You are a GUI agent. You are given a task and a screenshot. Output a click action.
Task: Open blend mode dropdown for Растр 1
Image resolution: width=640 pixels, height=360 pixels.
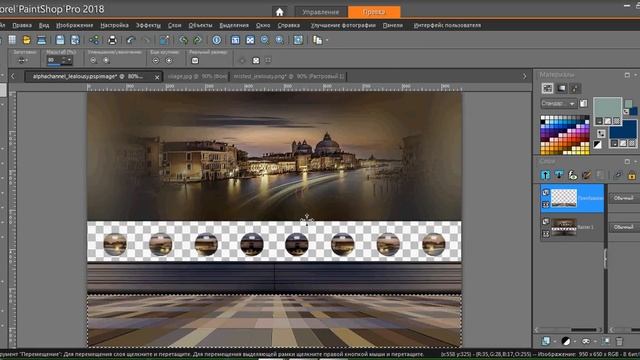(x=624, y=227)
